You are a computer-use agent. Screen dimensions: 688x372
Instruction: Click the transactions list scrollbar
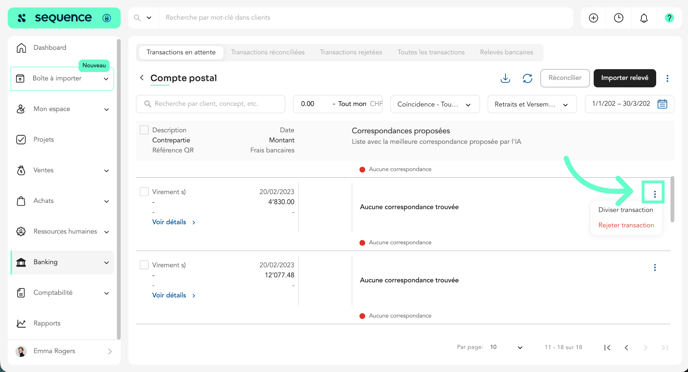672,199
